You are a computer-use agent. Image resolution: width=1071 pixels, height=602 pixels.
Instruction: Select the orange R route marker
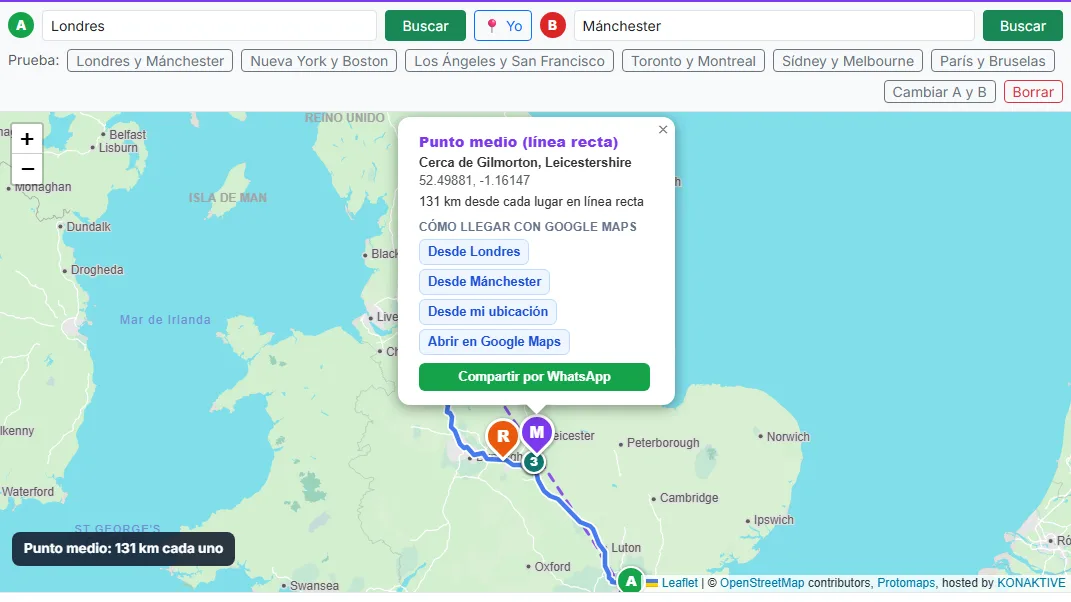(x=503, y=437)
